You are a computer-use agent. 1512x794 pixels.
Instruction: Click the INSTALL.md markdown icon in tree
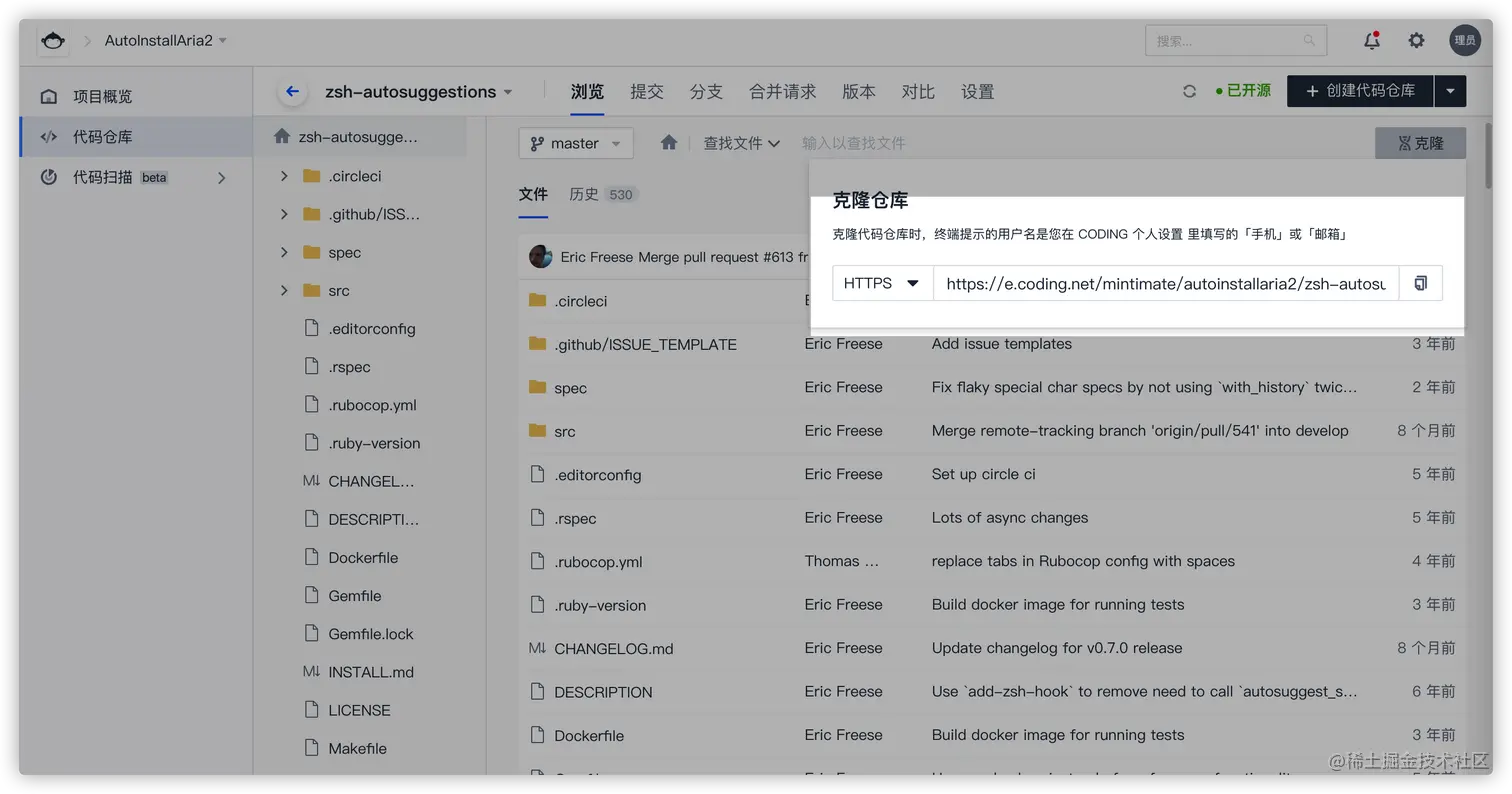coord(311,672)
